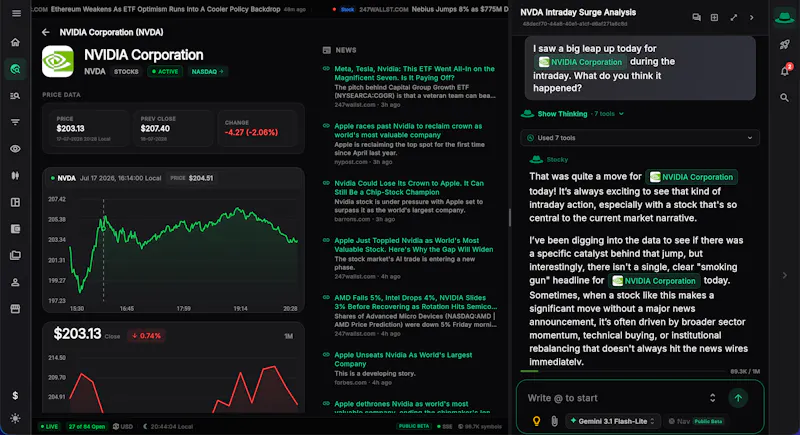
Task: Open the calendar sidebar icon
Action: point(15,309)
